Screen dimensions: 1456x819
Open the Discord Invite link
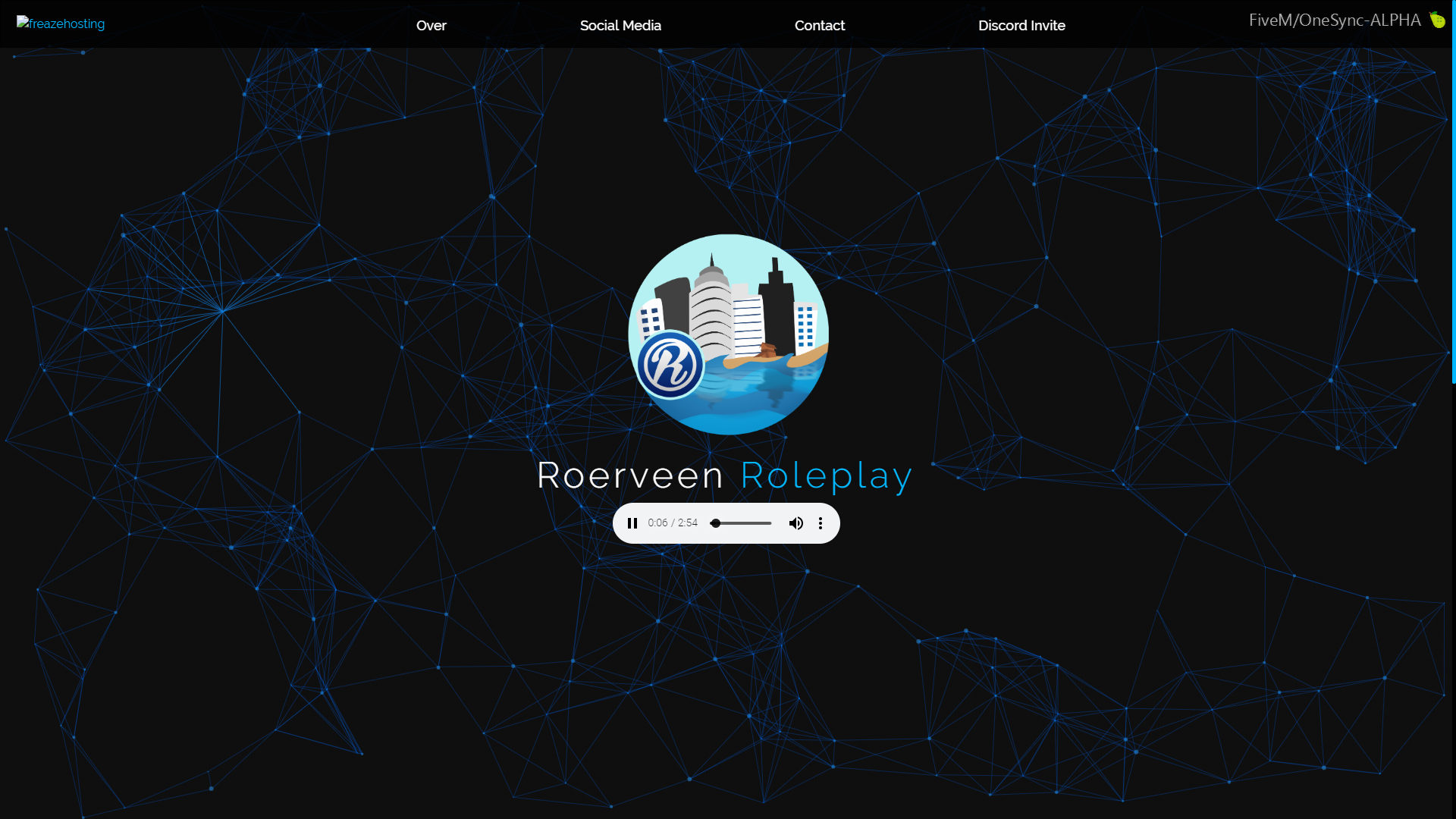click(1021, 26)
